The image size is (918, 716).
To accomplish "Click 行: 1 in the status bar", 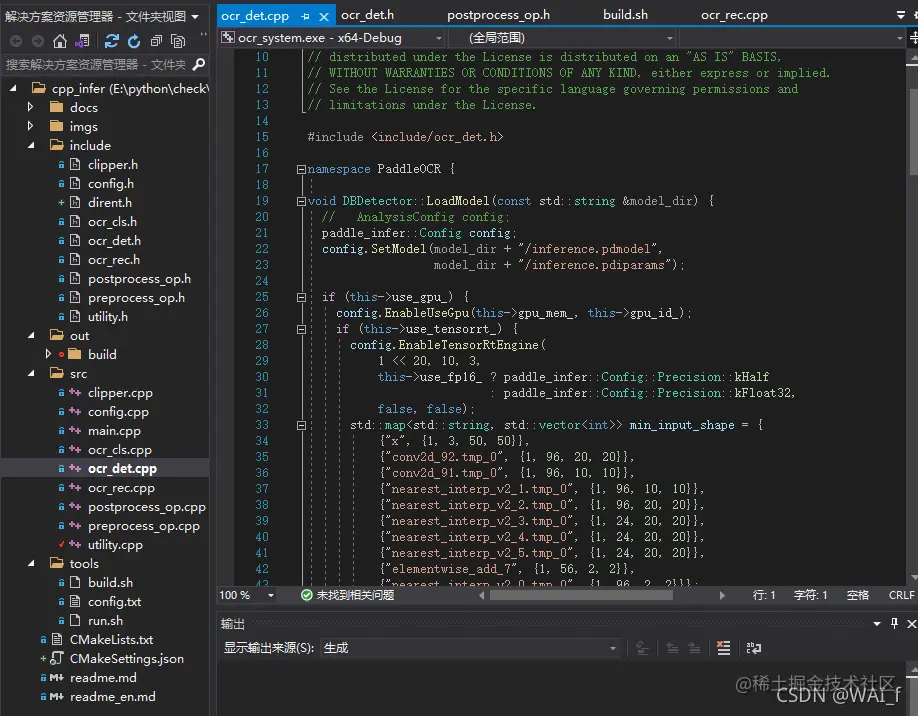I will point(763,595).
